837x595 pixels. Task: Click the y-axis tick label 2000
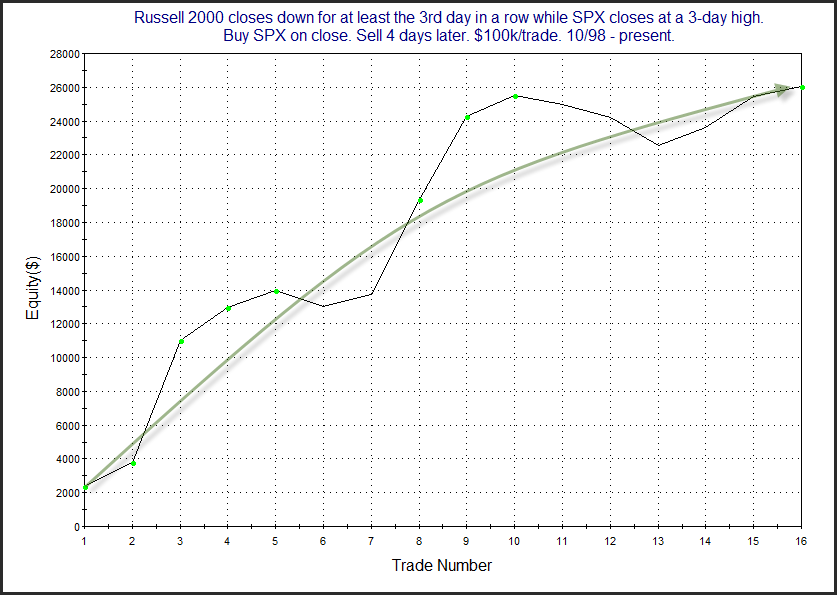67,494
